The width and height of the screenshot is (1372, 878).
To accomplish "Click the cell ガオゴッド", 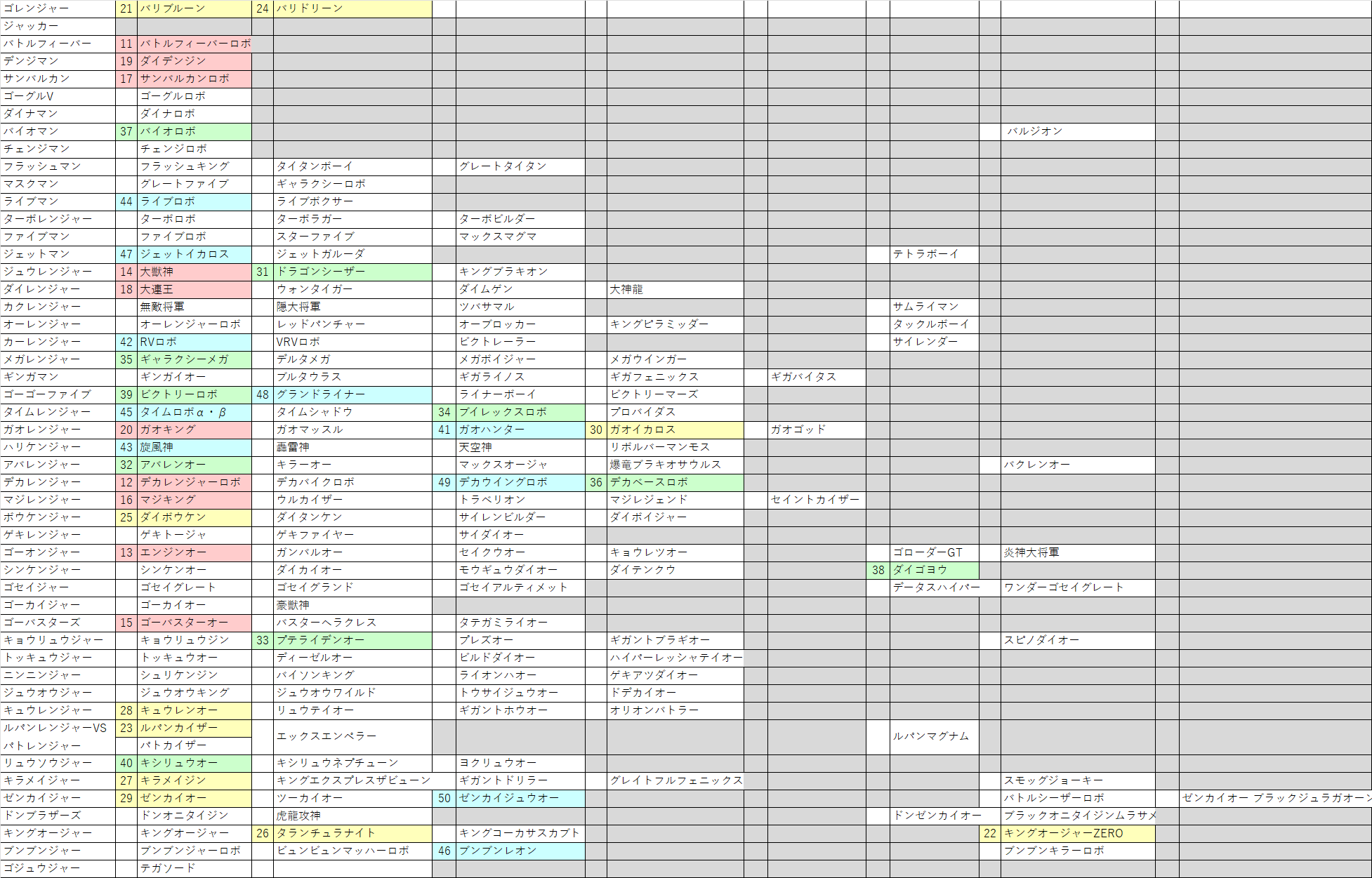I will 817,430.
